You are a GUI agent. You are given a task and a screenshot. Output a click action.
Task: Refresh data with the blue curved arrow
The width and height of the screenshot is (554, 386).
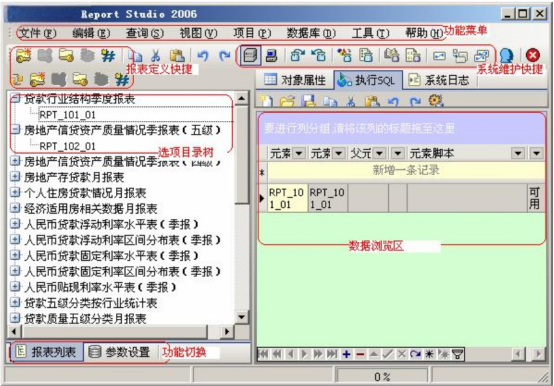click(x=416, y=354)
